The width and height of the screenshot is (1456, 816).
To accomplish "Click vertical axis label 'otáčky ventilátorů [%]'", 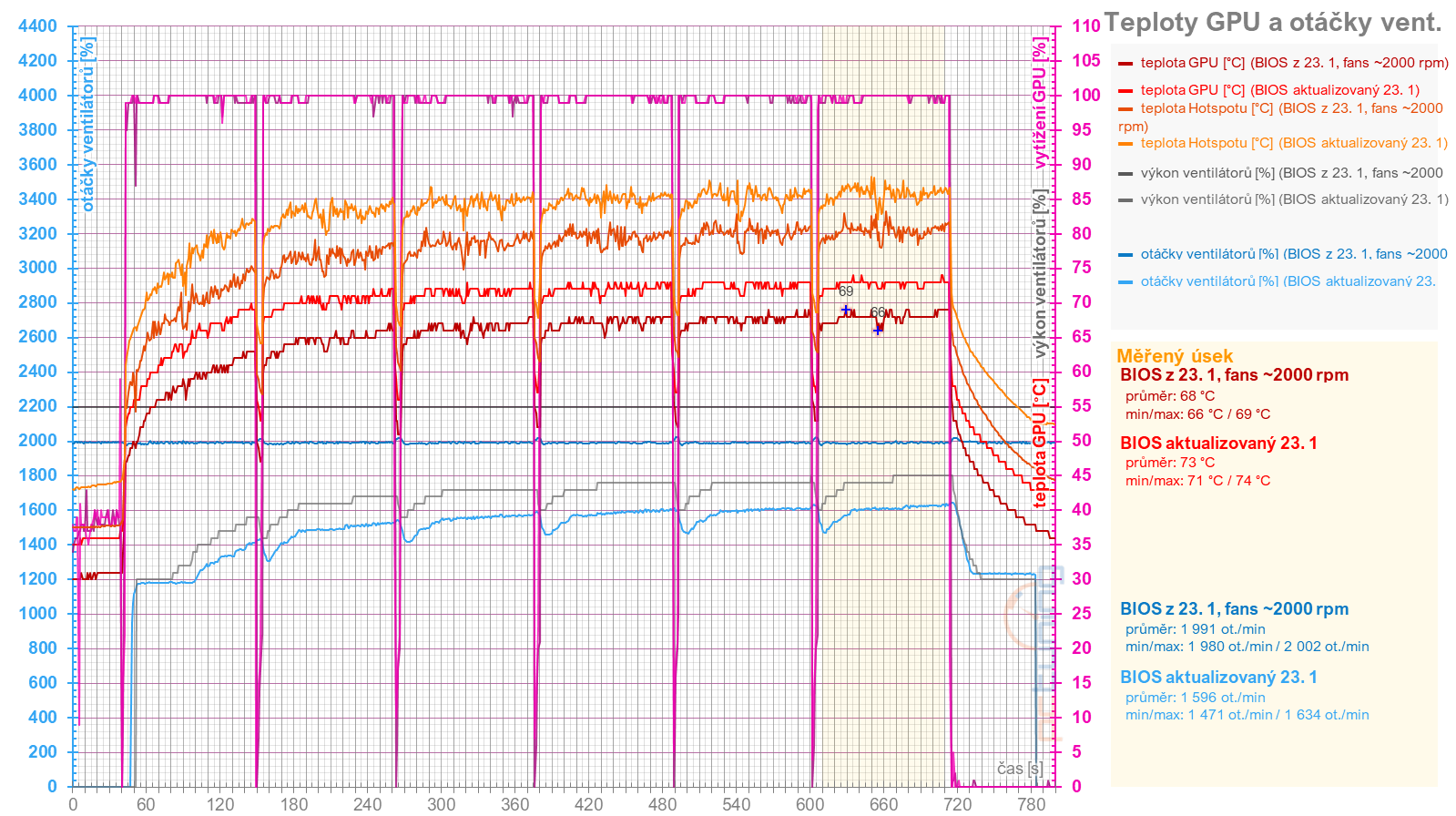I will click(x=87, y=124).
